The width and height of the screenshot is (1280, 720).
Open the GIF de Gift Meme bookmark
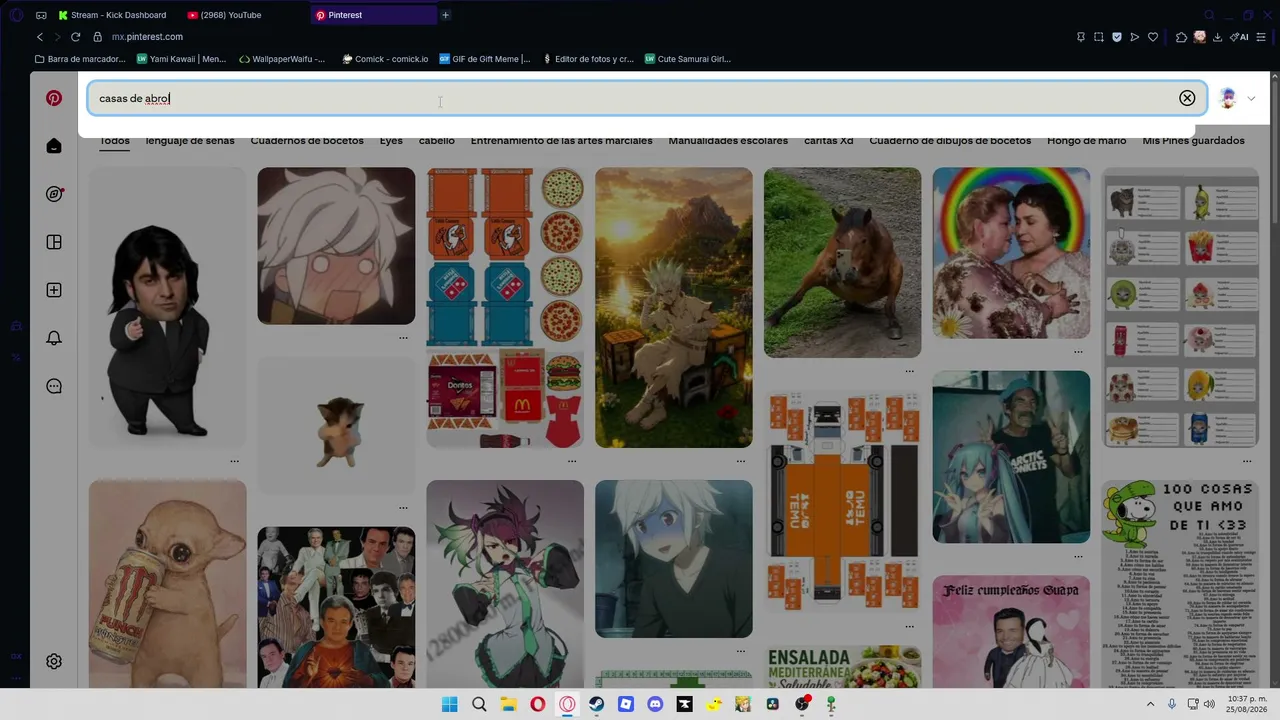[485, 59]
